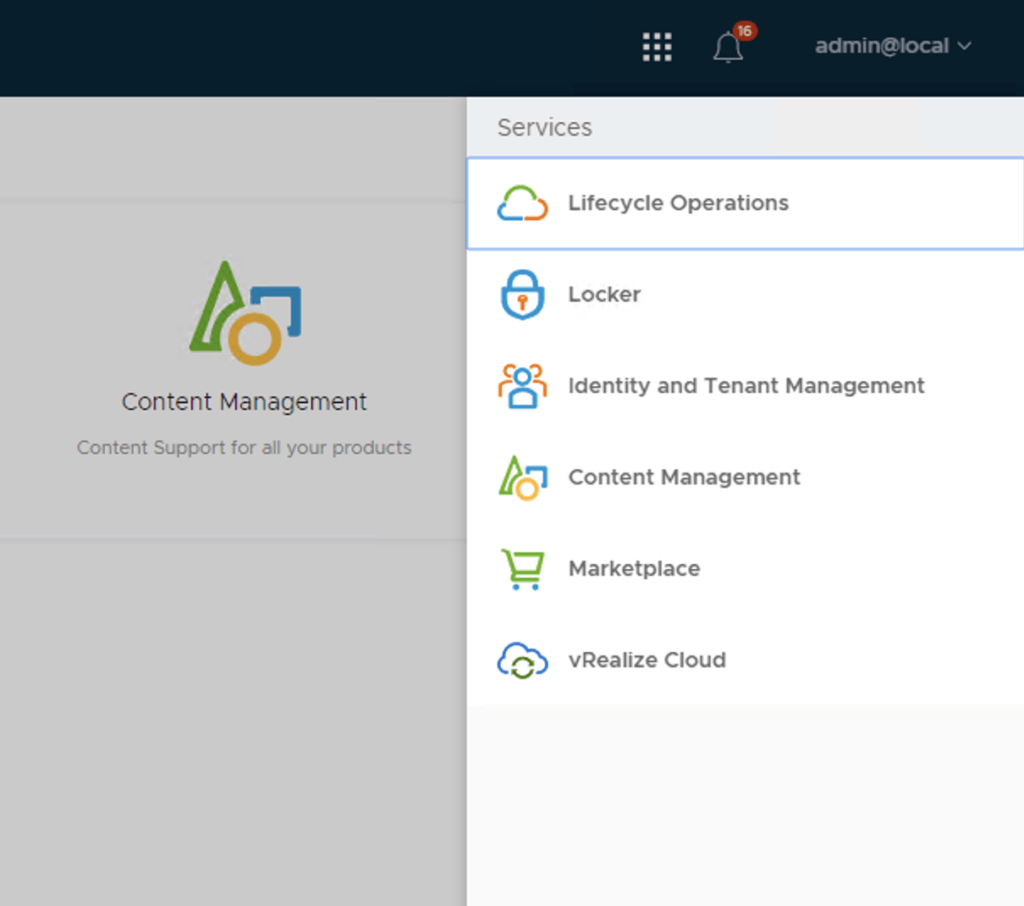Viewport: 1024px width, 906px height.
Task: Click the Identity and Tenant Management people icon
Action: coord(522,386)
